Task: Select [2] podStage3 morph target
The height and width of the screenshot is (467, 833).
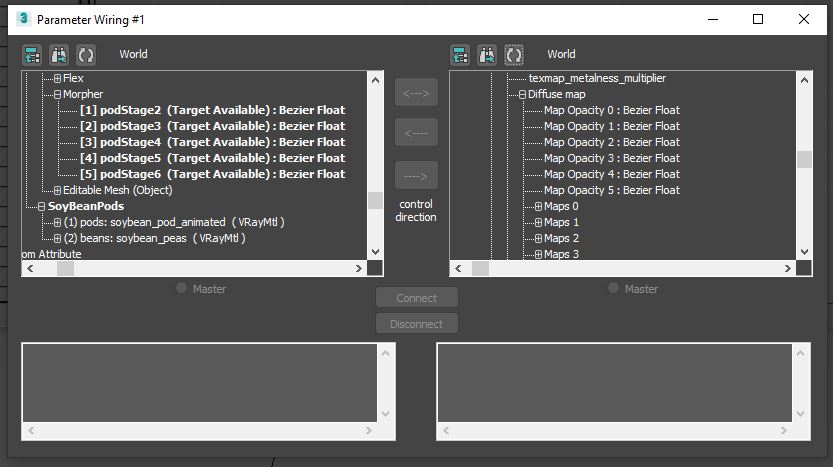Action: coord(212,126)
